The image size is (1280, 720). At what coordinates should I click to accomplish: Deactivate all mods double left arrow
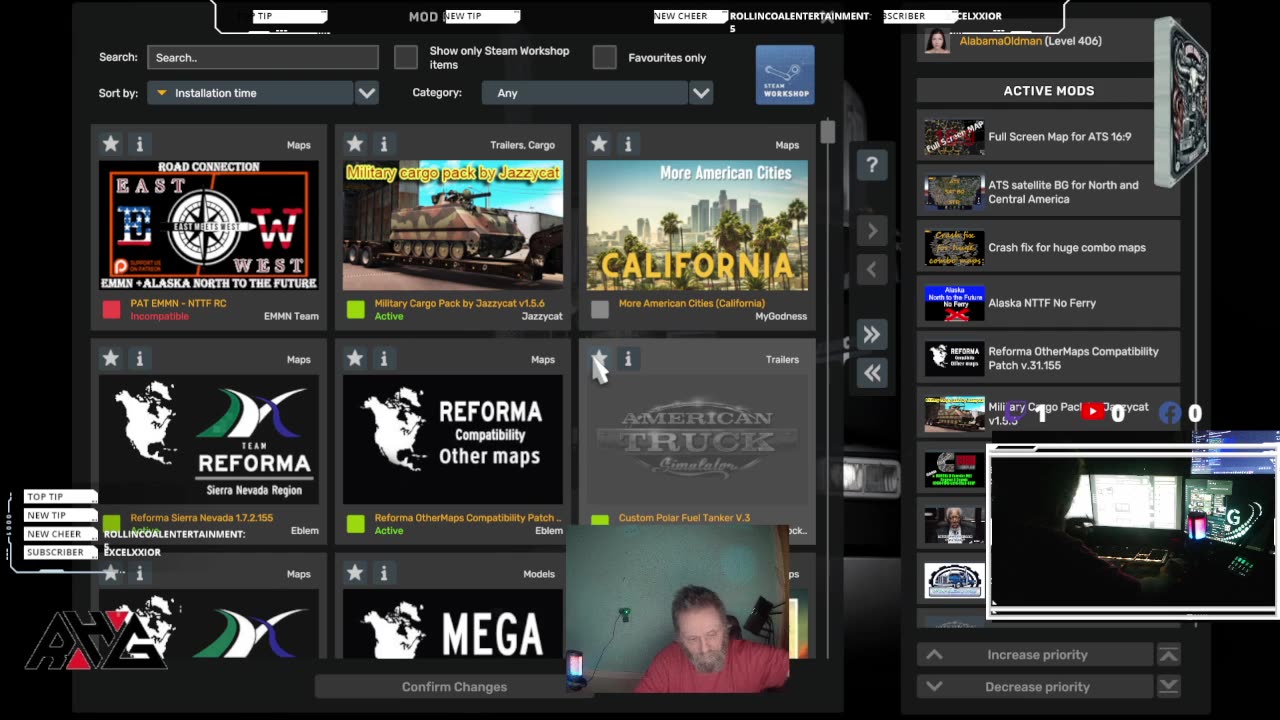pos(872,373)
